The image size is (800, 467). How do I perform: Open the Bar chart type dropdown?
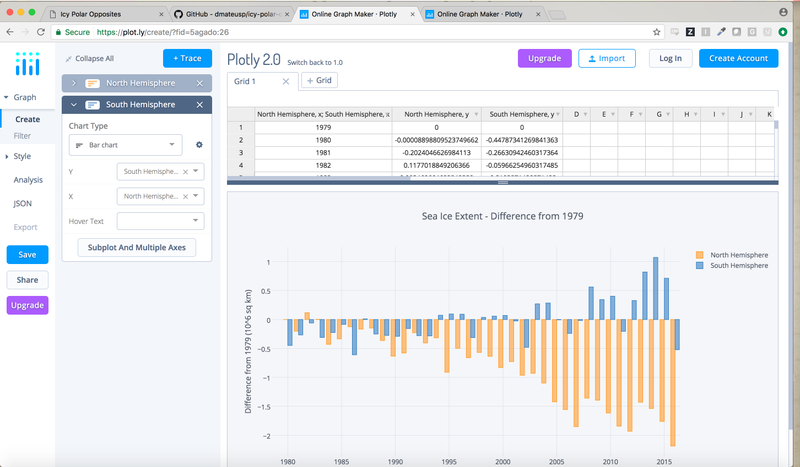[125, 145]
